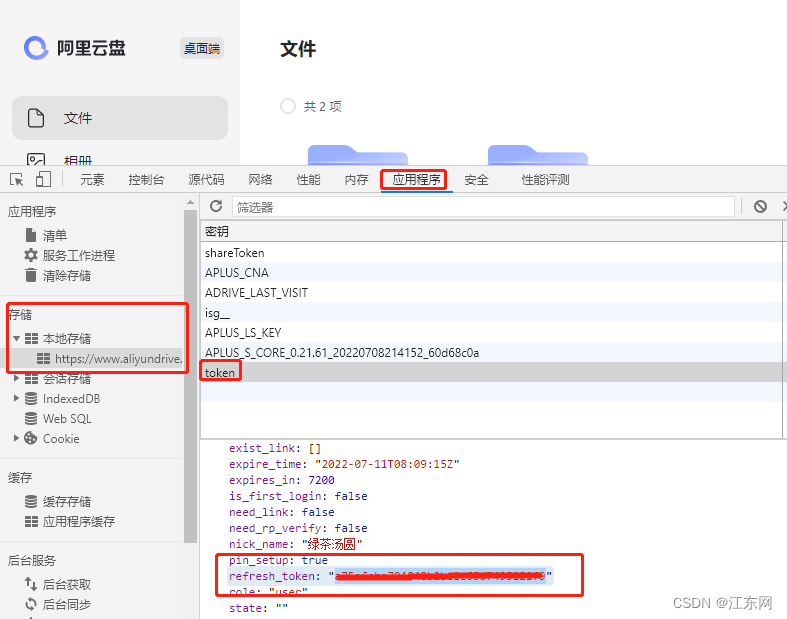787x619 pixels.
Task: Select the token key row
Action: pos(492,373)
